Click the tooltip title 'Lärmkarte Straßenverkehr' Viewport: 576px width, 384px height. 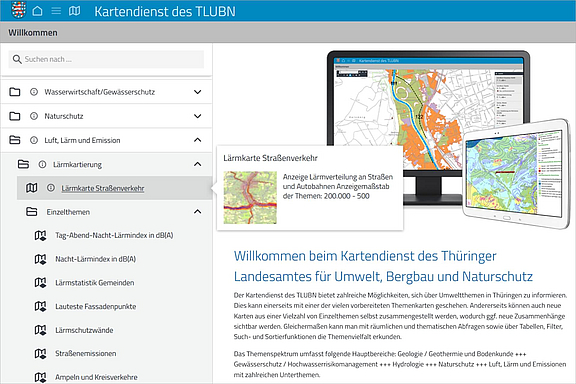click(270, 158)
